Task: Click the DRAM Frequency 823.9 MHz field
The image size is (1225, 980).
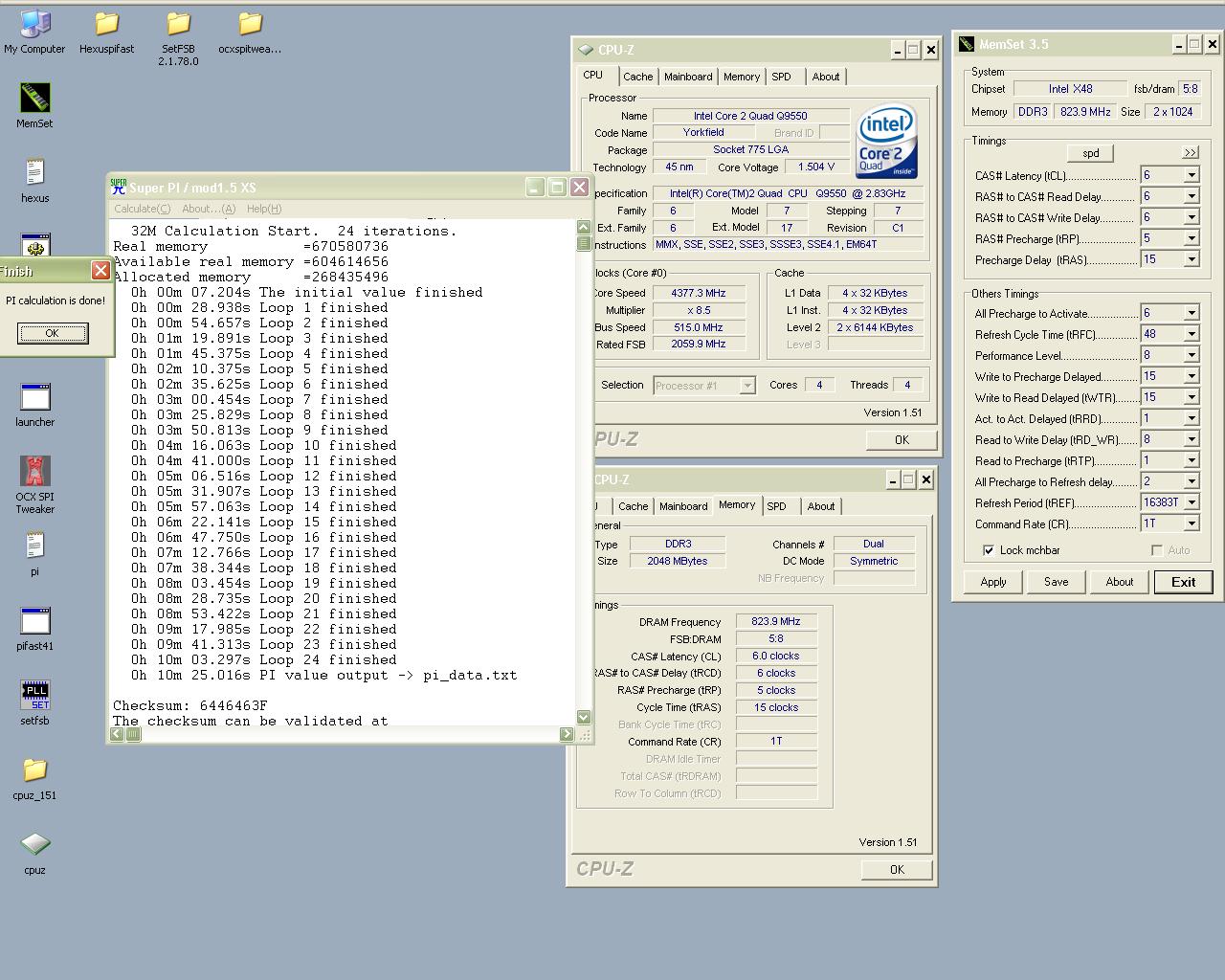Action: point(776,621)
